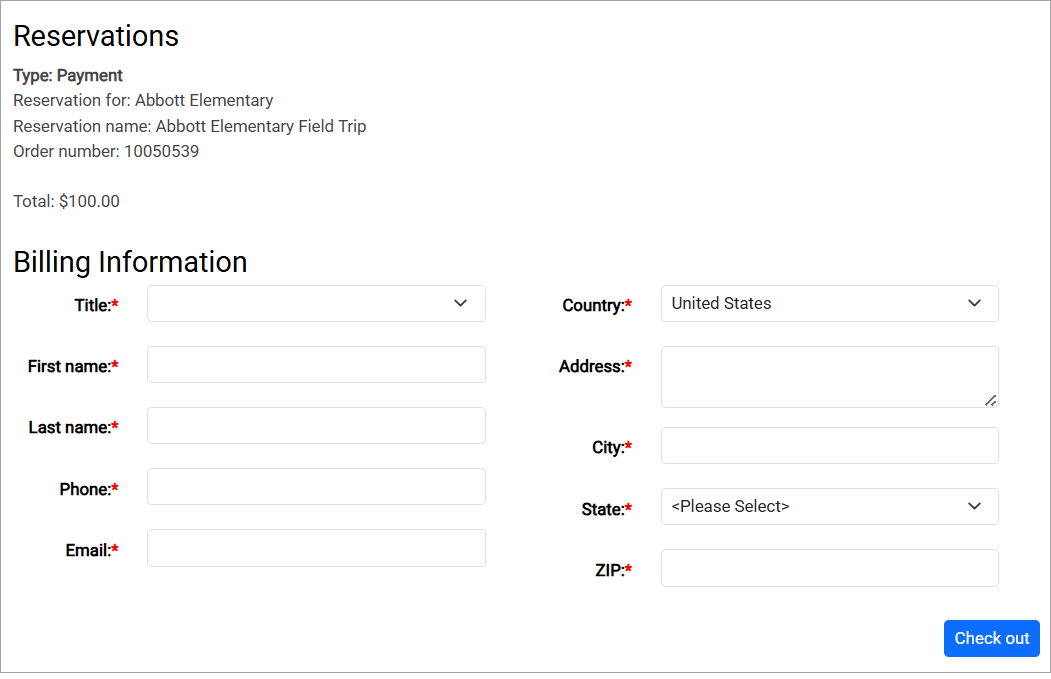Viewport: 1051px width, 679px height.
Task: Focus the Email text box
Action: click(x=316, y=548)
